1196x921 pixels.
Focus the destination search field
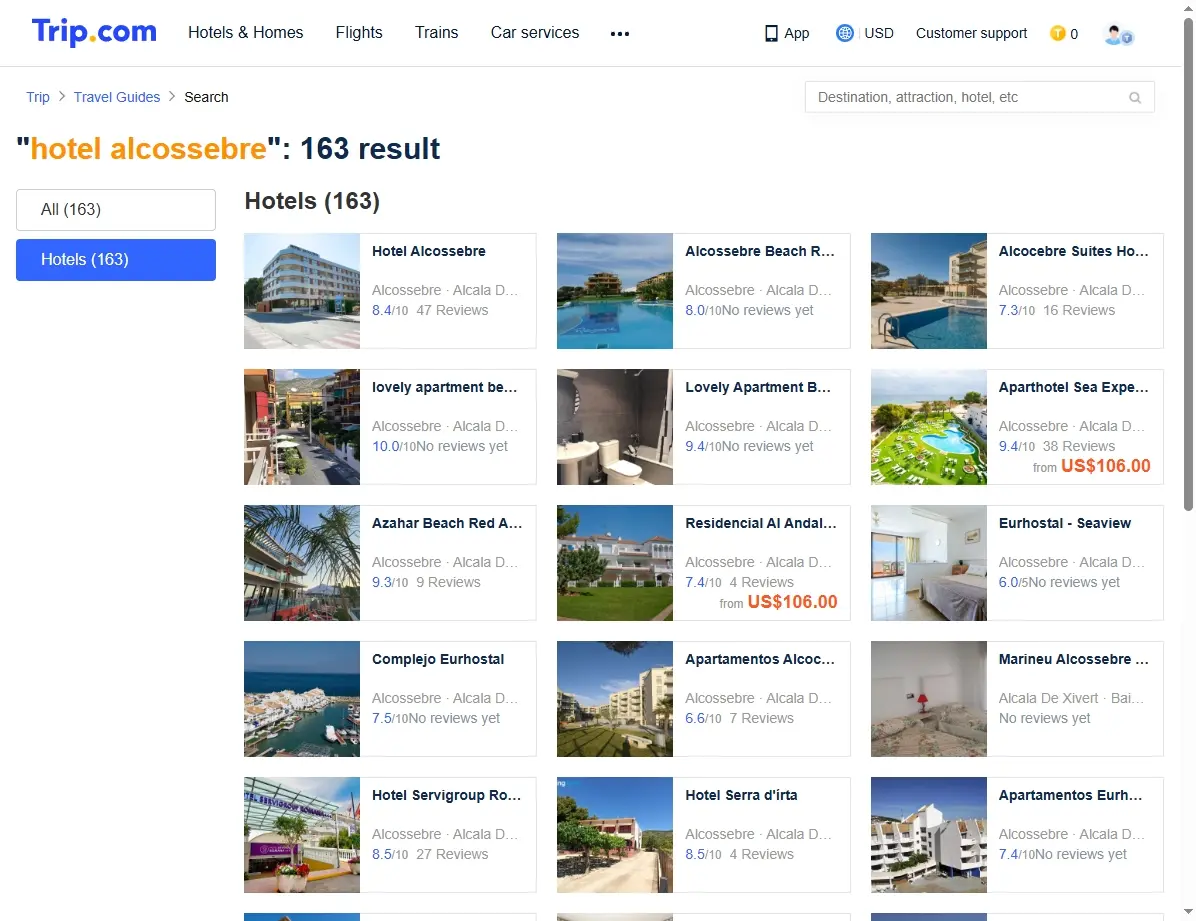(x=979, y=97)
